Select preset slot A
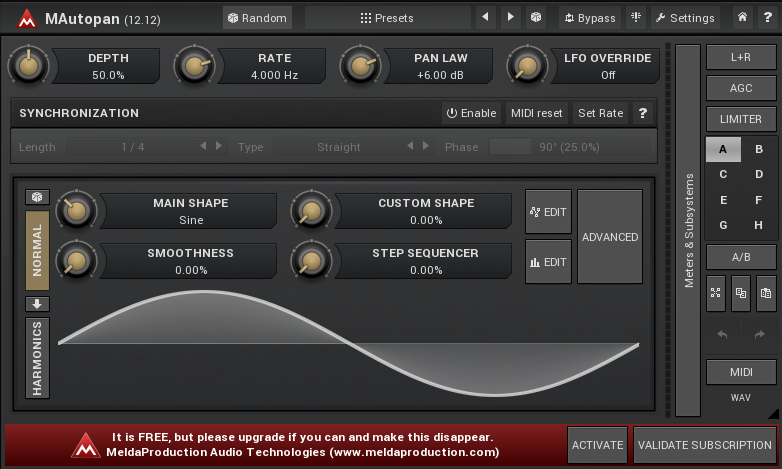Screen dimensions: 782x469 pyautogui.click(x=723, y=149)
